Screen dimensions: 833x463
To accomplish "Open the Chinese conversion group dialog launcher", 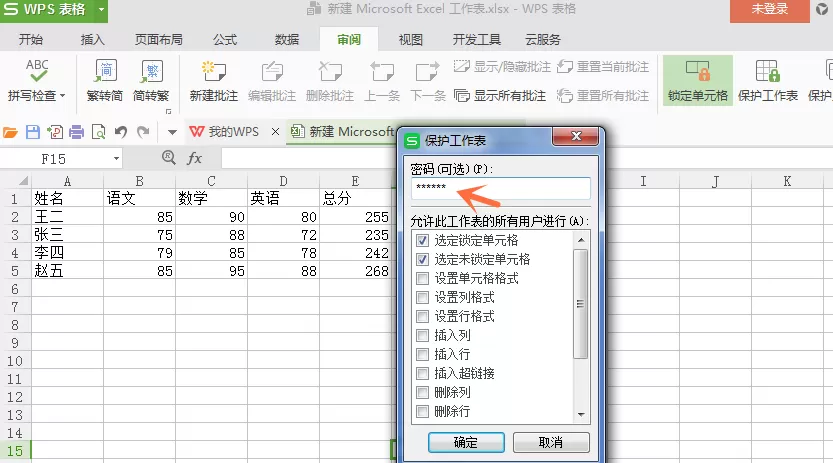I will [168, 112].
